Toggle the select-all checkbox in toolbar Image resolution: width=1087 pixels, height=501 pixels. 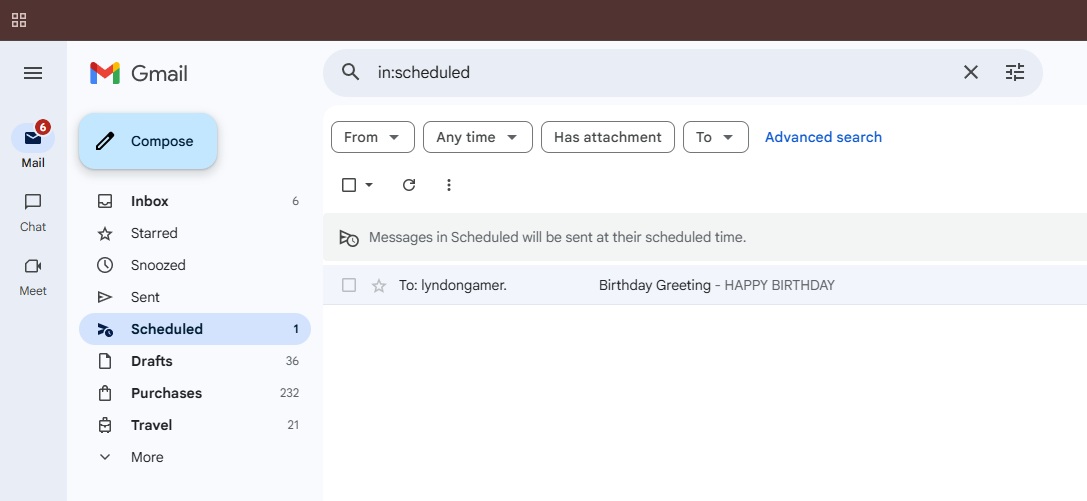coord(349,185)
